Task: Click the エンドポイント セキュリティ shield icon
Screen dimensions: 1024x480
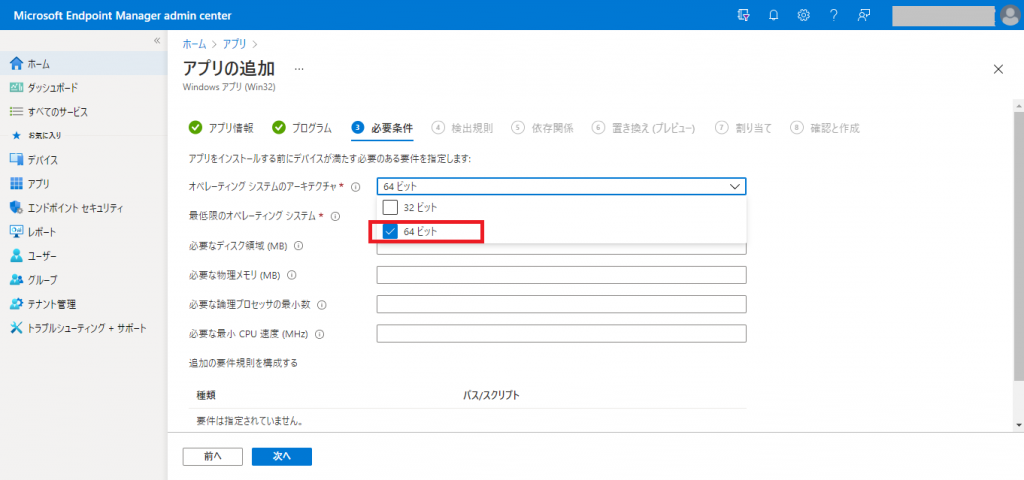Action: coord(17,208)
